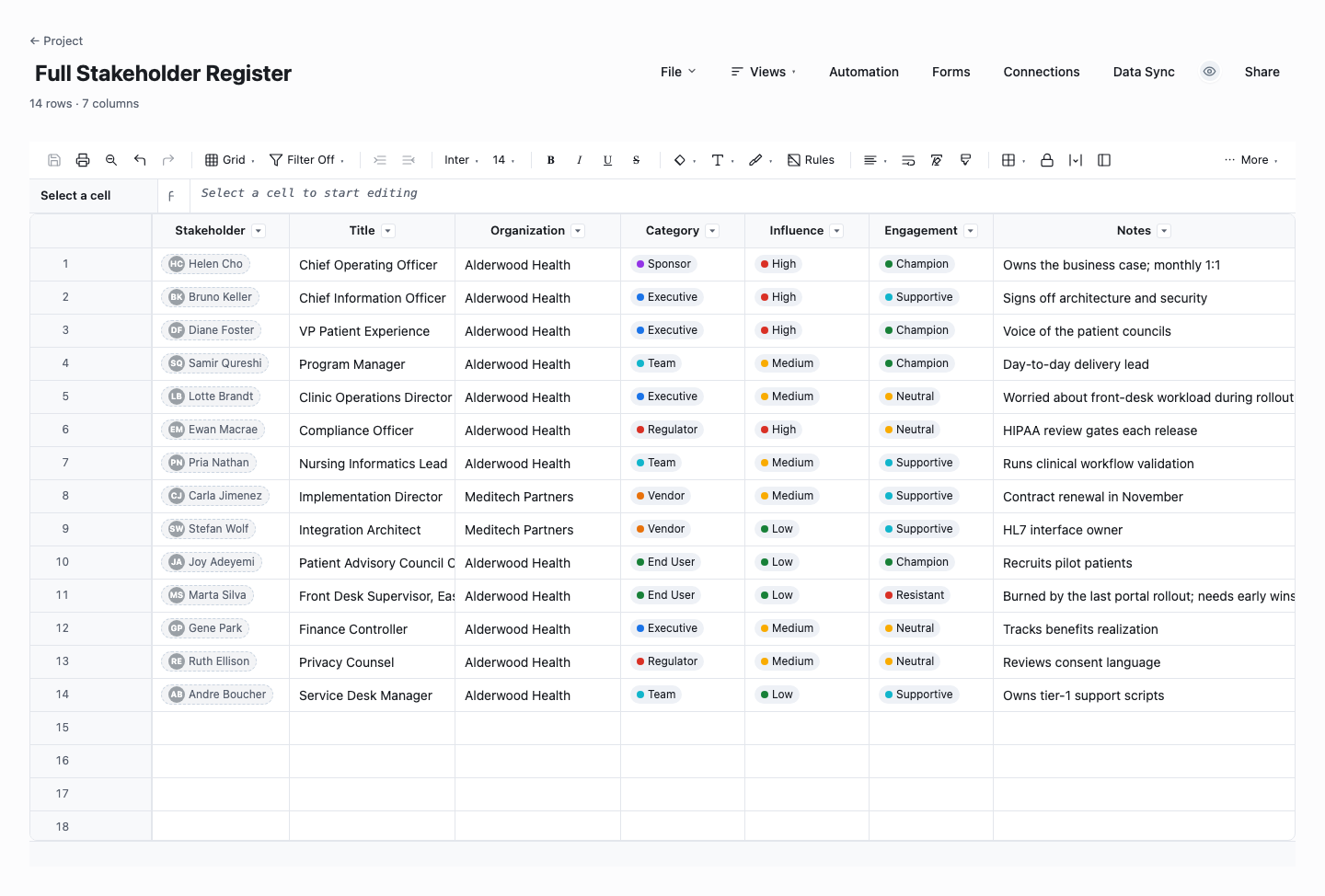Click the Sponsor category tag
This screenshot has width=1325, height=896.
(x=663, y=264)
